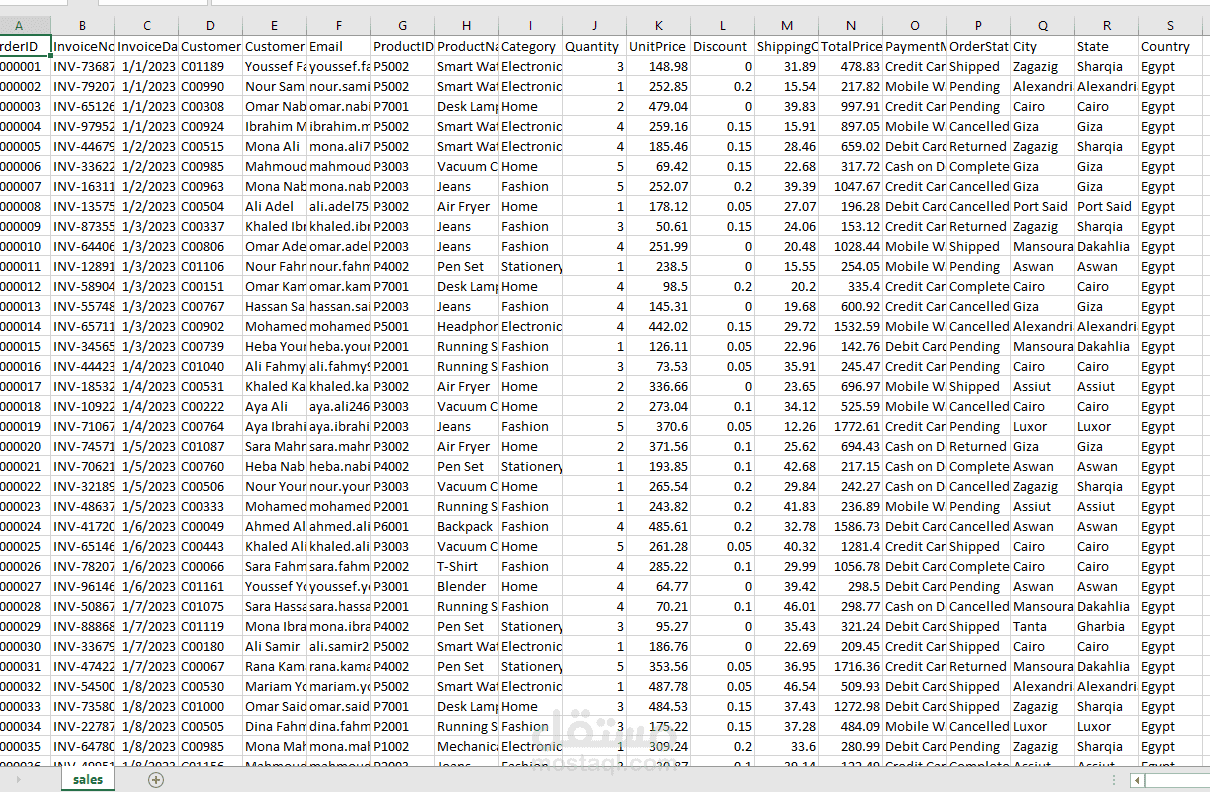
Task: Select column B header
Action: 82,26
